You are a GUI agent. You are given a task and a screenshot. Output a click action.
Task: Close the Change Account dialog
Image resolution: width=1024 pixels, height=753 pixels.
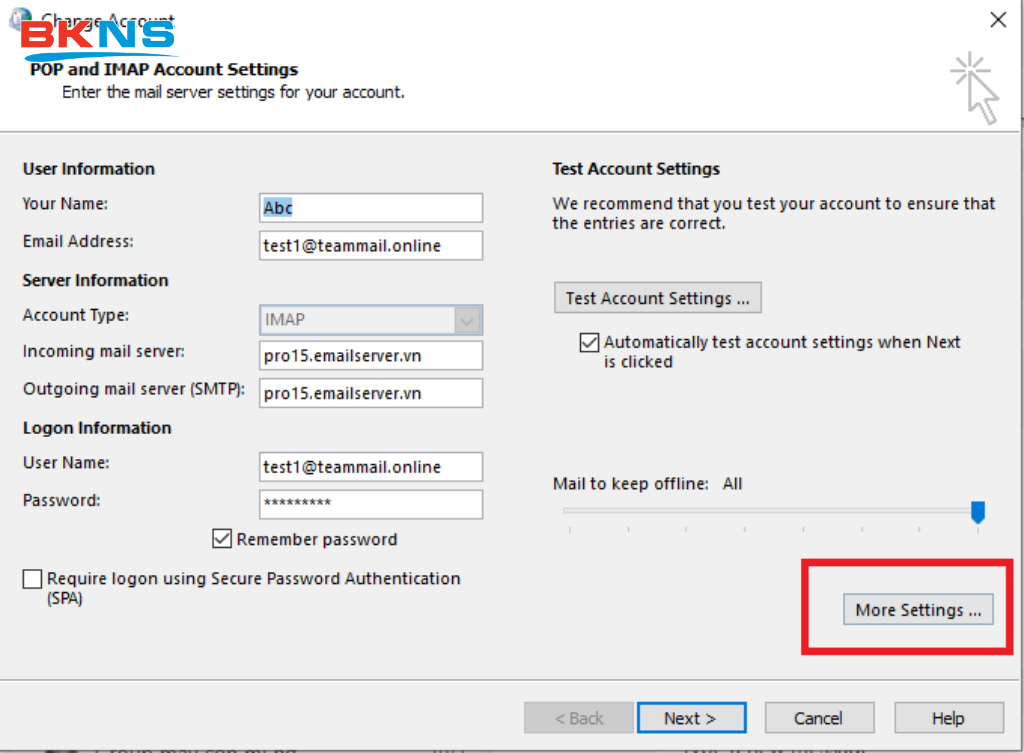(996, 19)
